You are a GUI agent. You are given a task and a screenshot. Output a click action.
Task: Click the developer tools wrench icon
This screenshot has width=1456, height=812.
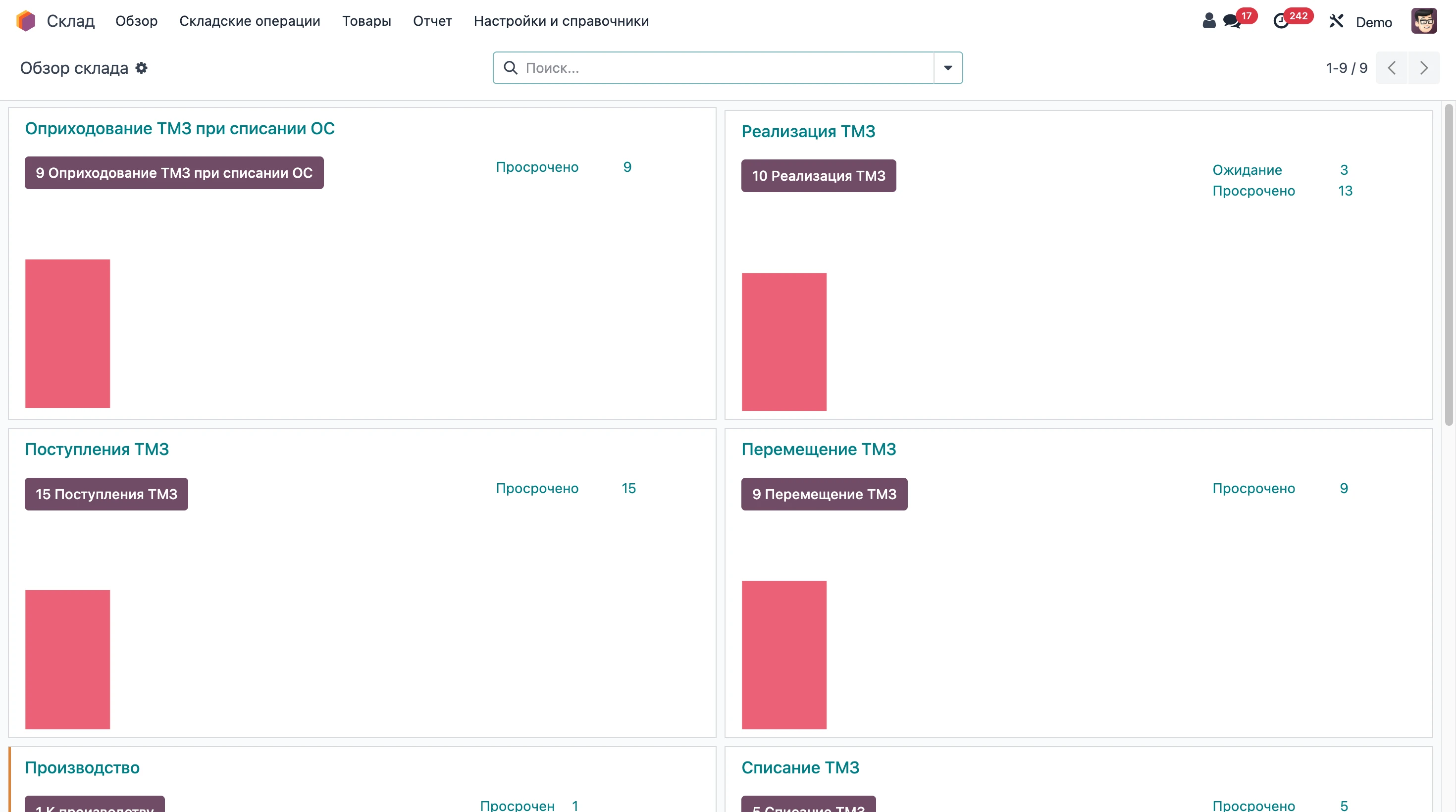pyautogui.click(x=1336, y=21)
